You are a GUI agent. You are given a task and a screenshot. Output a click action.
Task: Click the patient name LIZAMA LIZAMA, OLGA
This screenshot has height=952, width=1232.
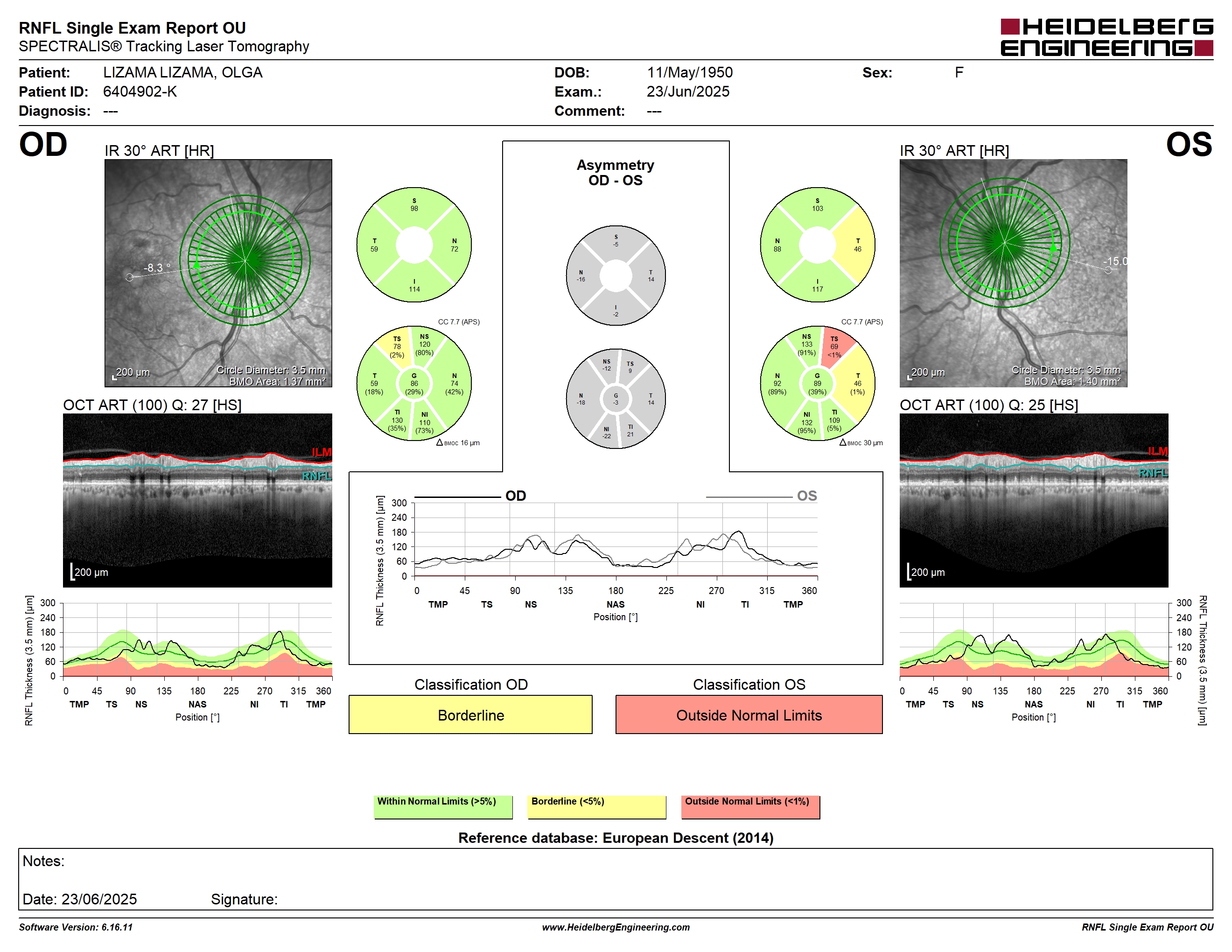pos(183,73)
